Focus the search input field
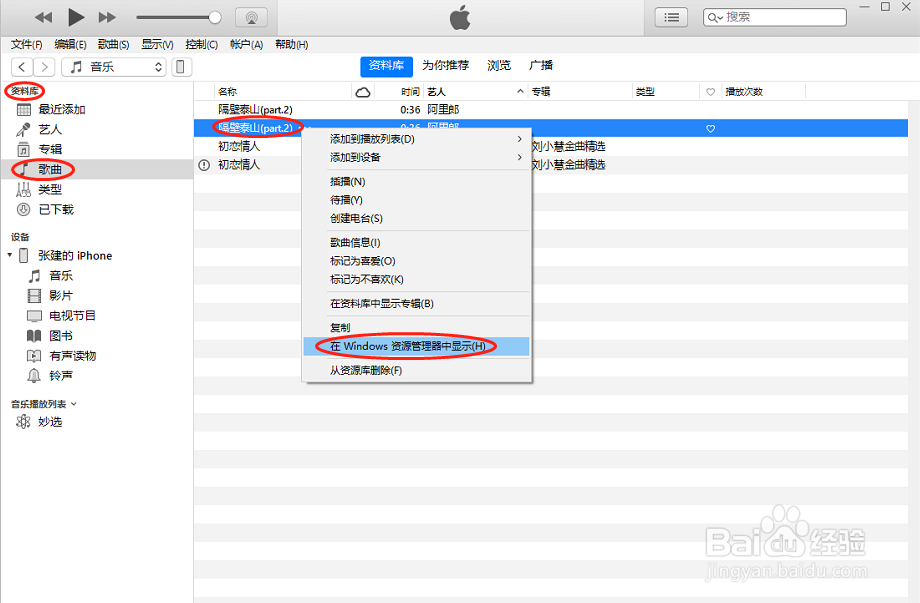 pyautogui.click(x=774, y=18)
